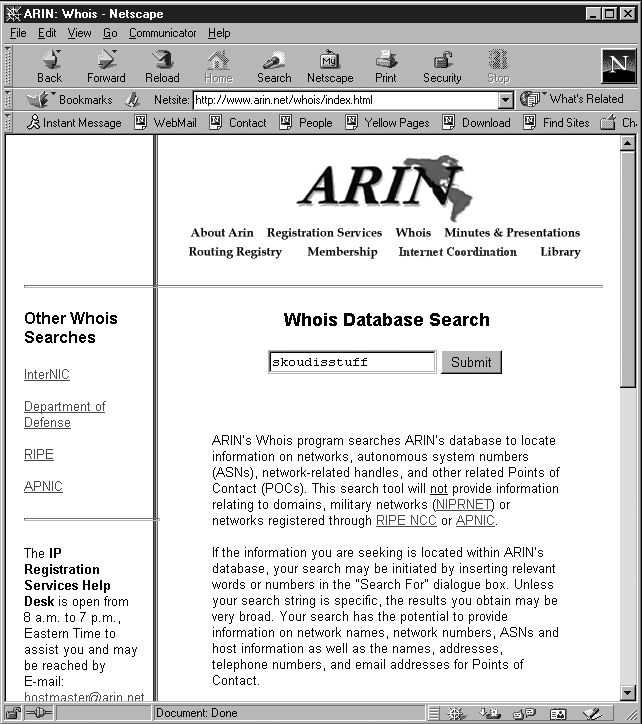Viewport: 642px width, 724px height.
Task: Open the RIPE NCC link
Action: coord(406,520)
